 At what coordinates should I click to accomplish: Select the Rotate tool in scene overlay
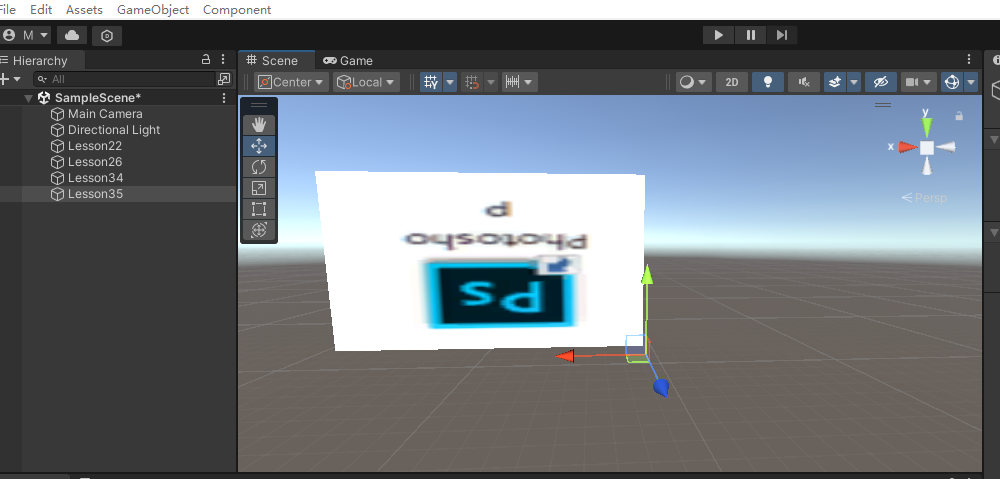click(x=259, y=167)
